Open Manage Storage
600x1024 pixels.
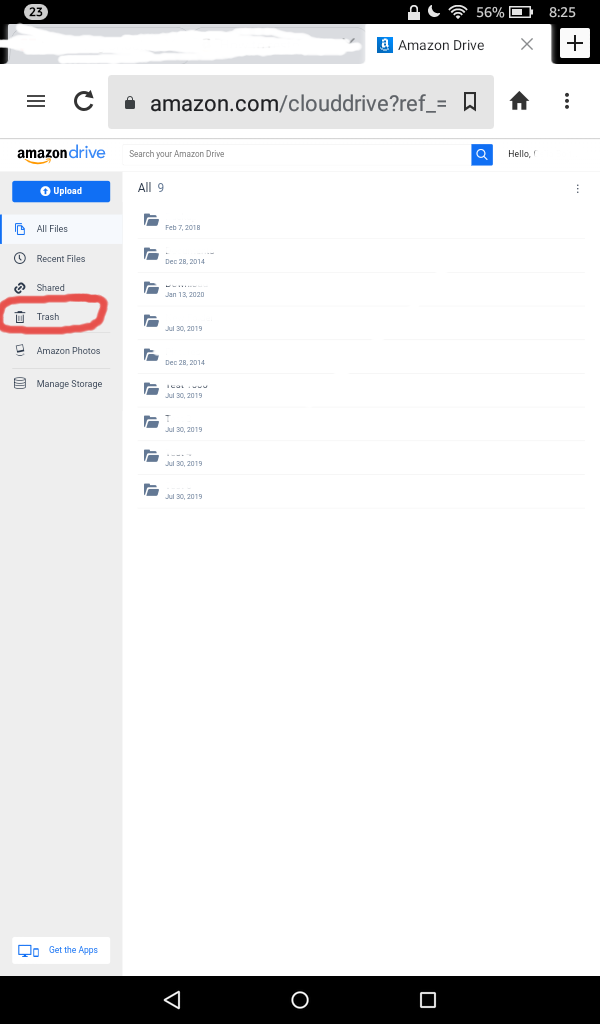coord(69,384)
